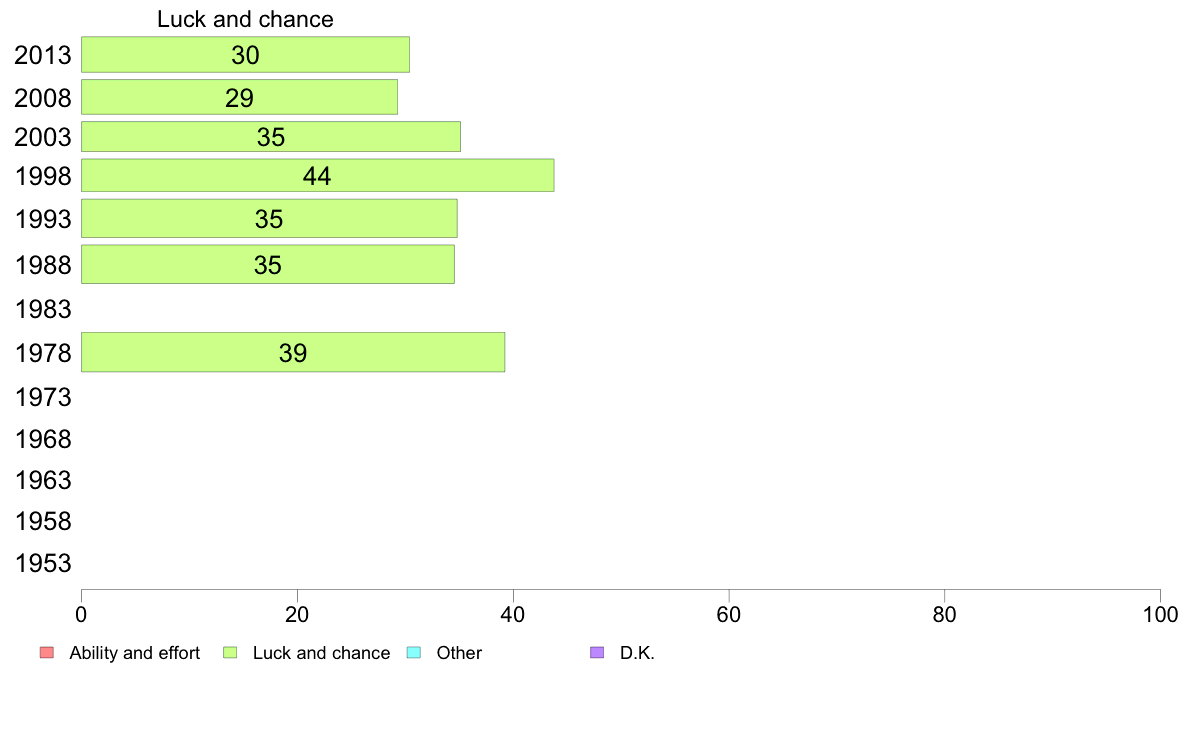Select the 1993 bar showing 35
The image size is (1188, 736).
(269, 218)
